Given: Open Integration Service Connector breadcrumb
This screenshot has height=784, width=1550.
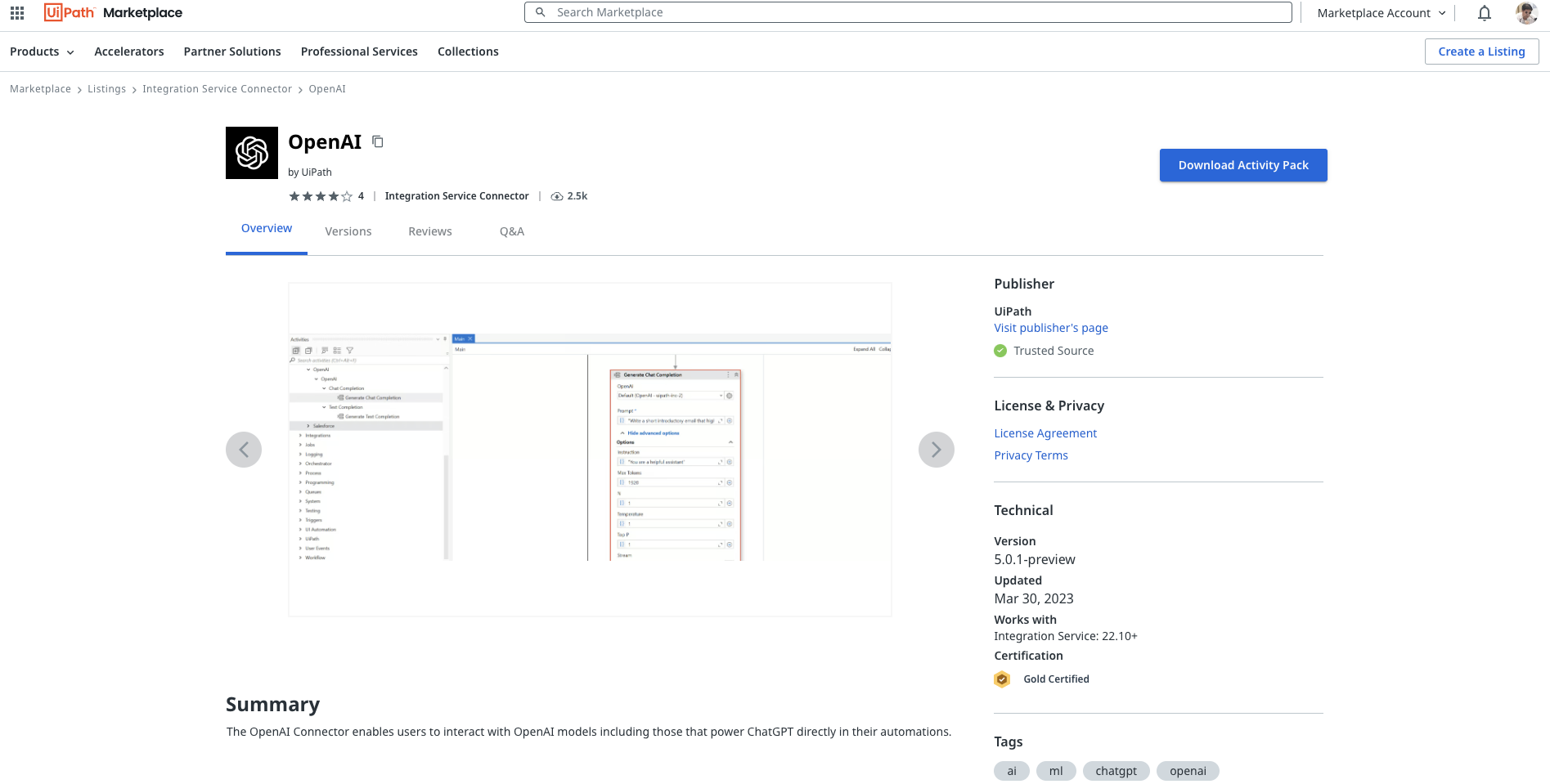Looking at the screenshot, I should pos(217,89).
